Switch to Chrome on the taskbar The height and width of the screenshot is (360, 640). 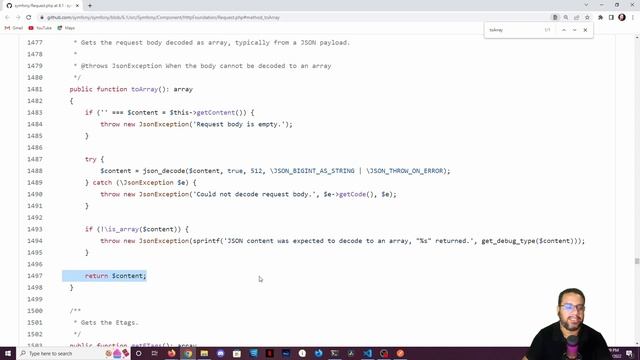coord(188,353)
